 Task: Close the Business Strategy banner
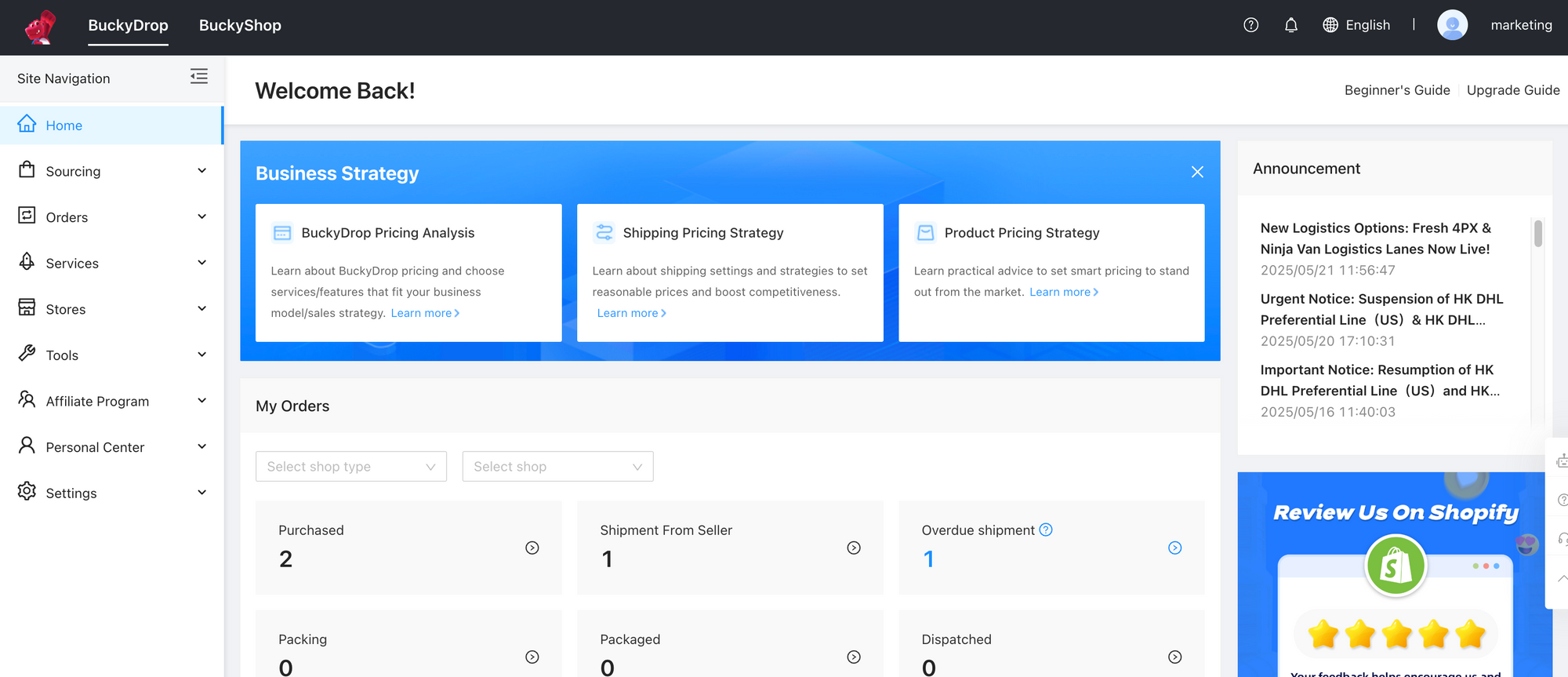(1197, 172)
